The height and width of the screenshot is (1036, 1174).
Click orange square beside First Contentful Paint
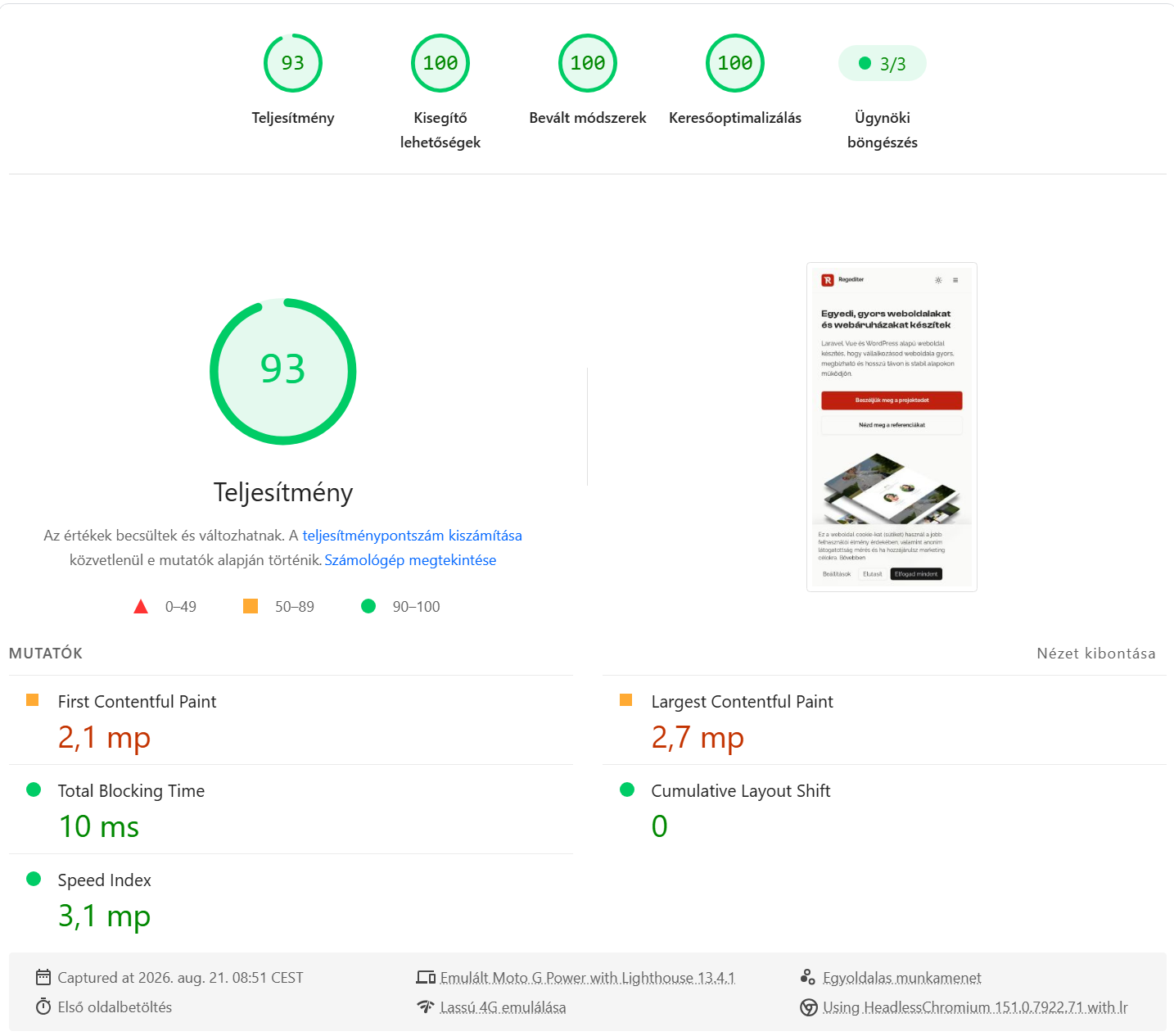(x=33, y=700)
